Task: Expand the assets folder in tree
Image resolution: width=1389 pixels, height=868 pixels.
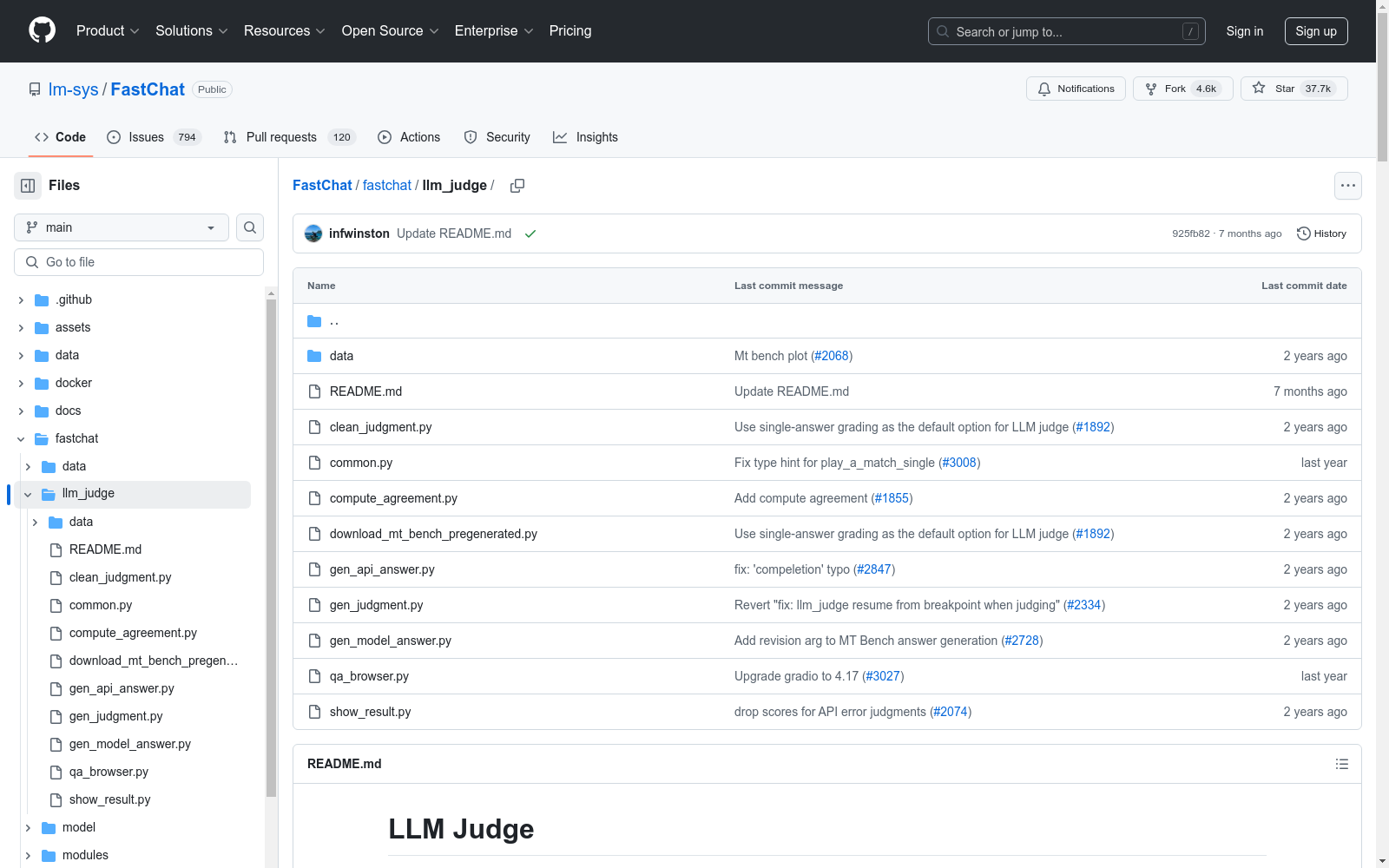Action: [x=21, y=327]
